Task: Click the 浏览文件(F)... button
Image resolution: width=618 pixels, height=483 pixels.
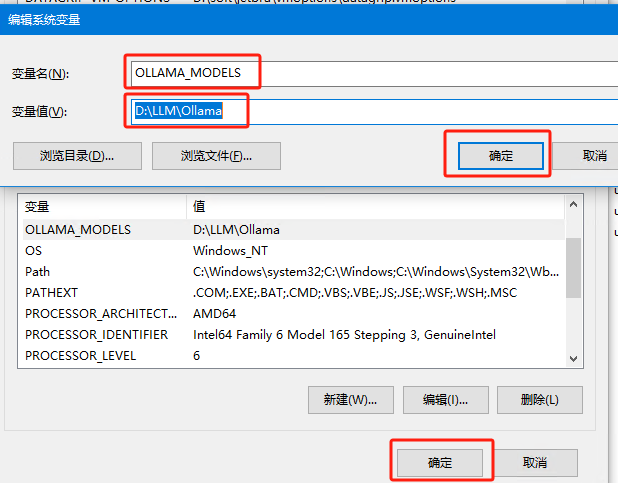Action: coord(216,156)
